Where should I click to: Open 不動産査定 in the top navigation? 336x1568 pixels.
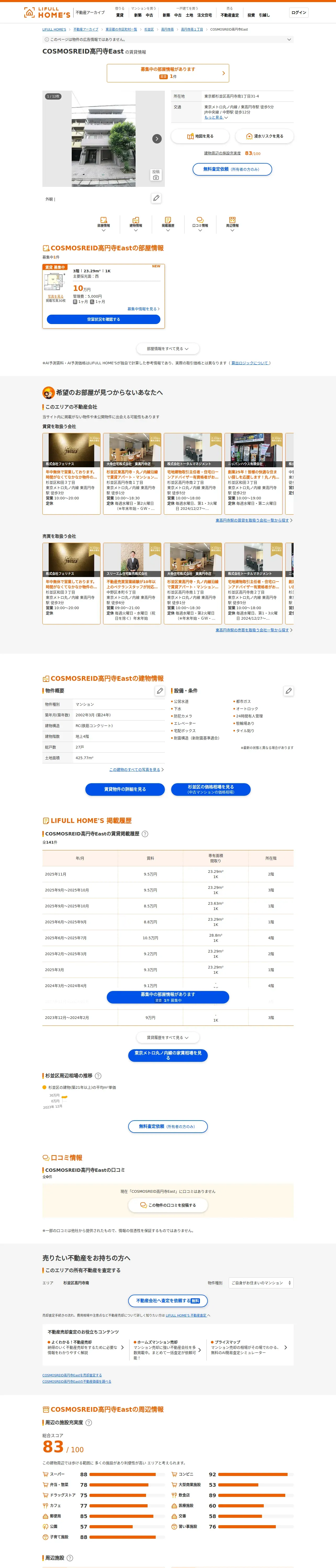tap(230, 15)
